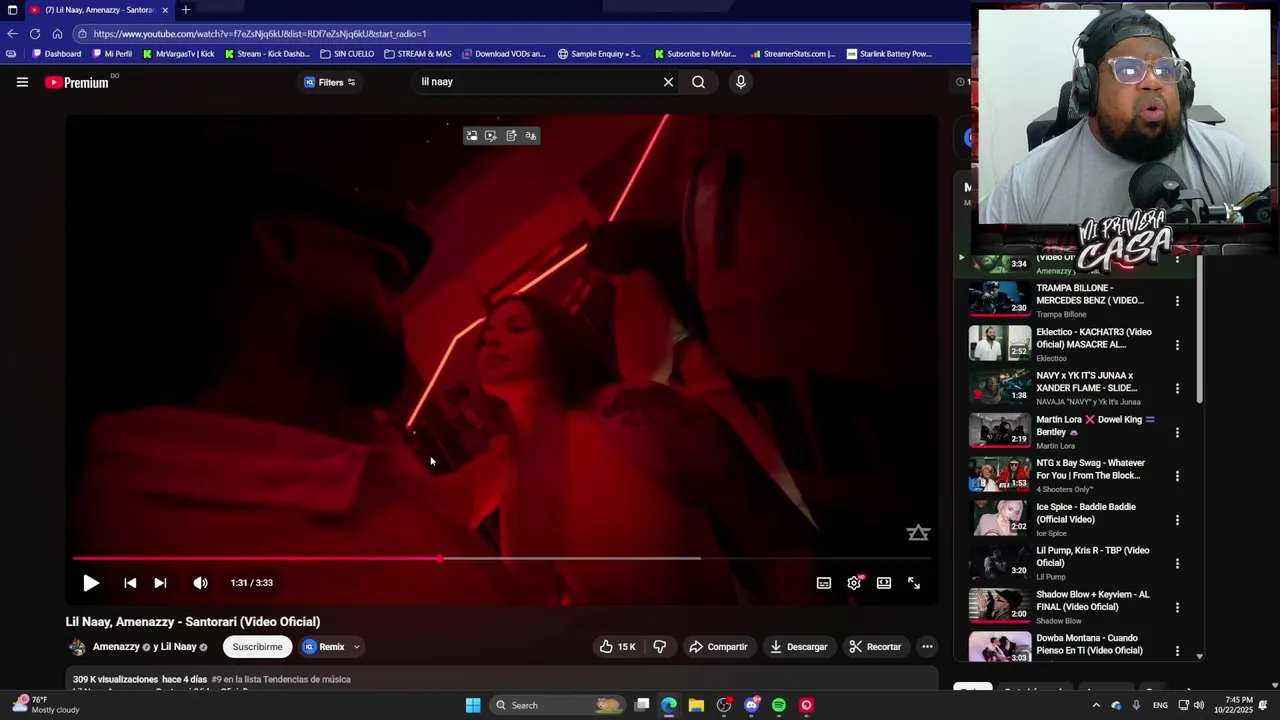Open options menu for Ice Spice Baddie Baddie
Screen dimensions: 1280x720
(1177, 520)
